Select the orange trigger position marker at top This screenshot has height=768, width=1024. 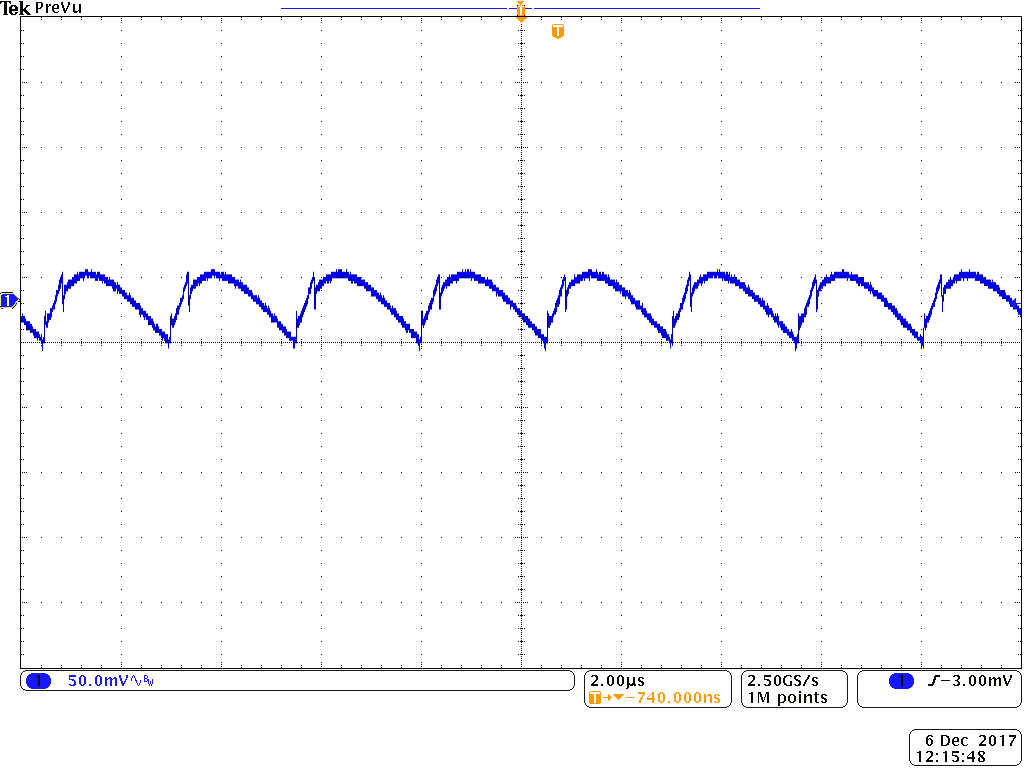point(521,9)
